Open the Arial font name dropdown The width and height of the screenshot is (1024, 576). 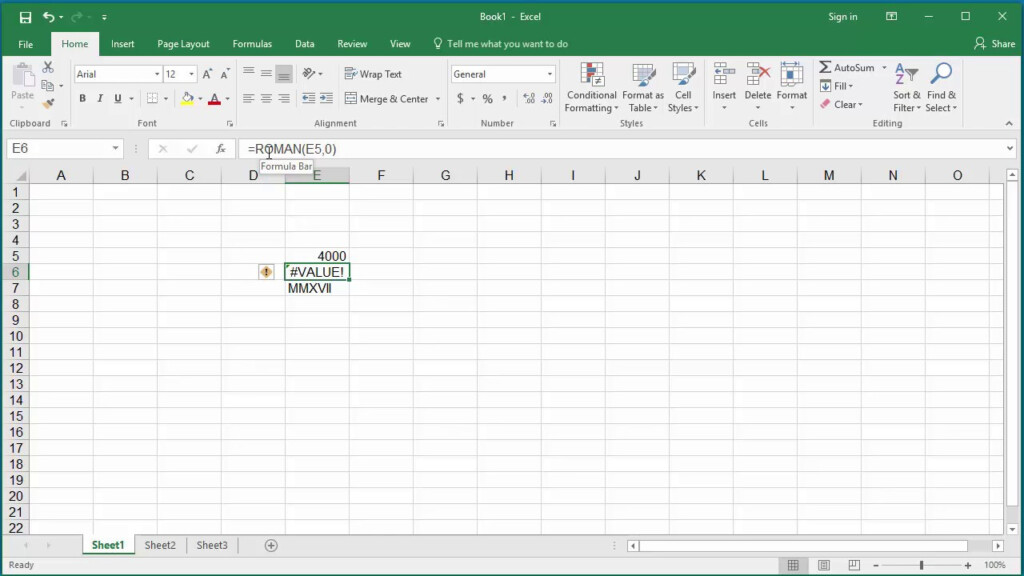coord(157,74)
